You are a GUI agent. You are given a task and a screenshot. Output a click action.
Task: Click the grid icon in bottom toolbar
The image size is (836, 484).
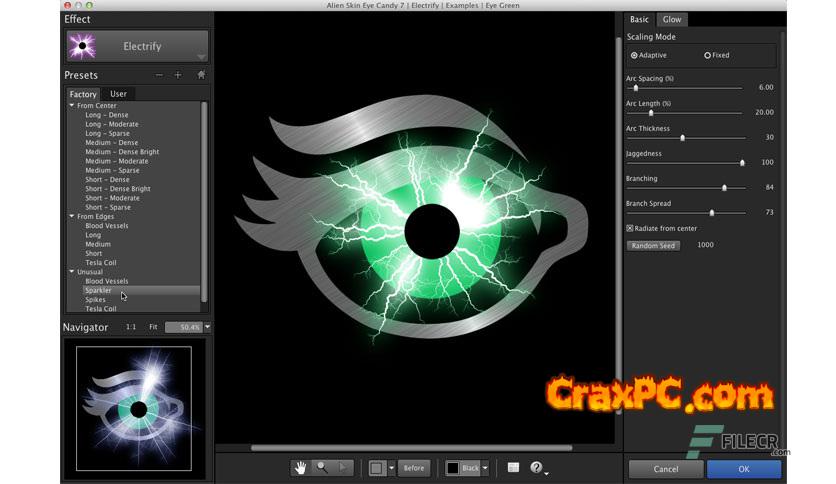[513, 468]
